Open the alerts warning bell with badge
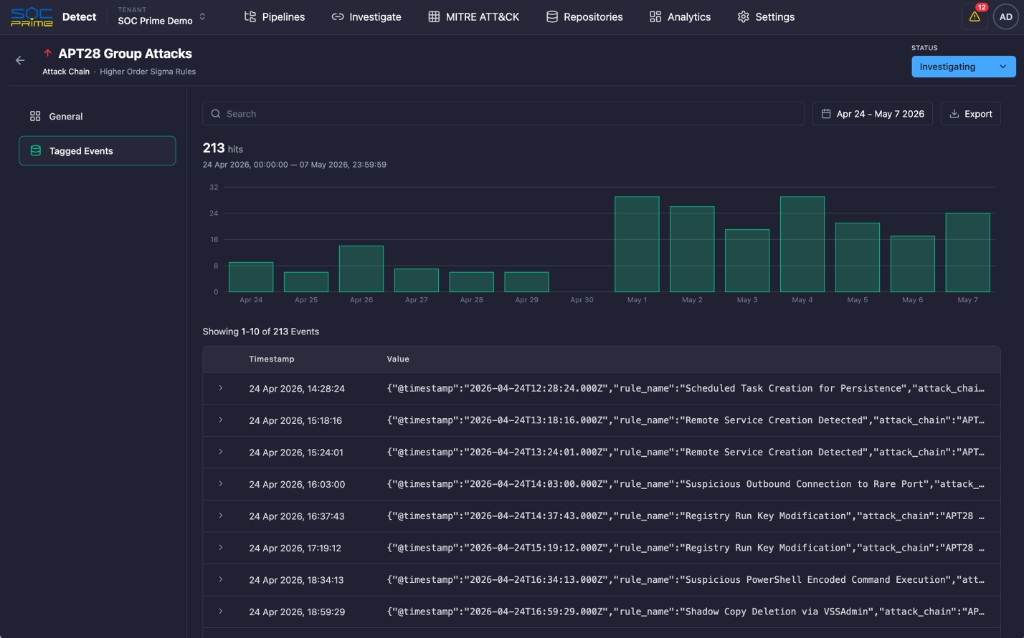This screenshot has height=638, width=1024. tap(974, 16)
